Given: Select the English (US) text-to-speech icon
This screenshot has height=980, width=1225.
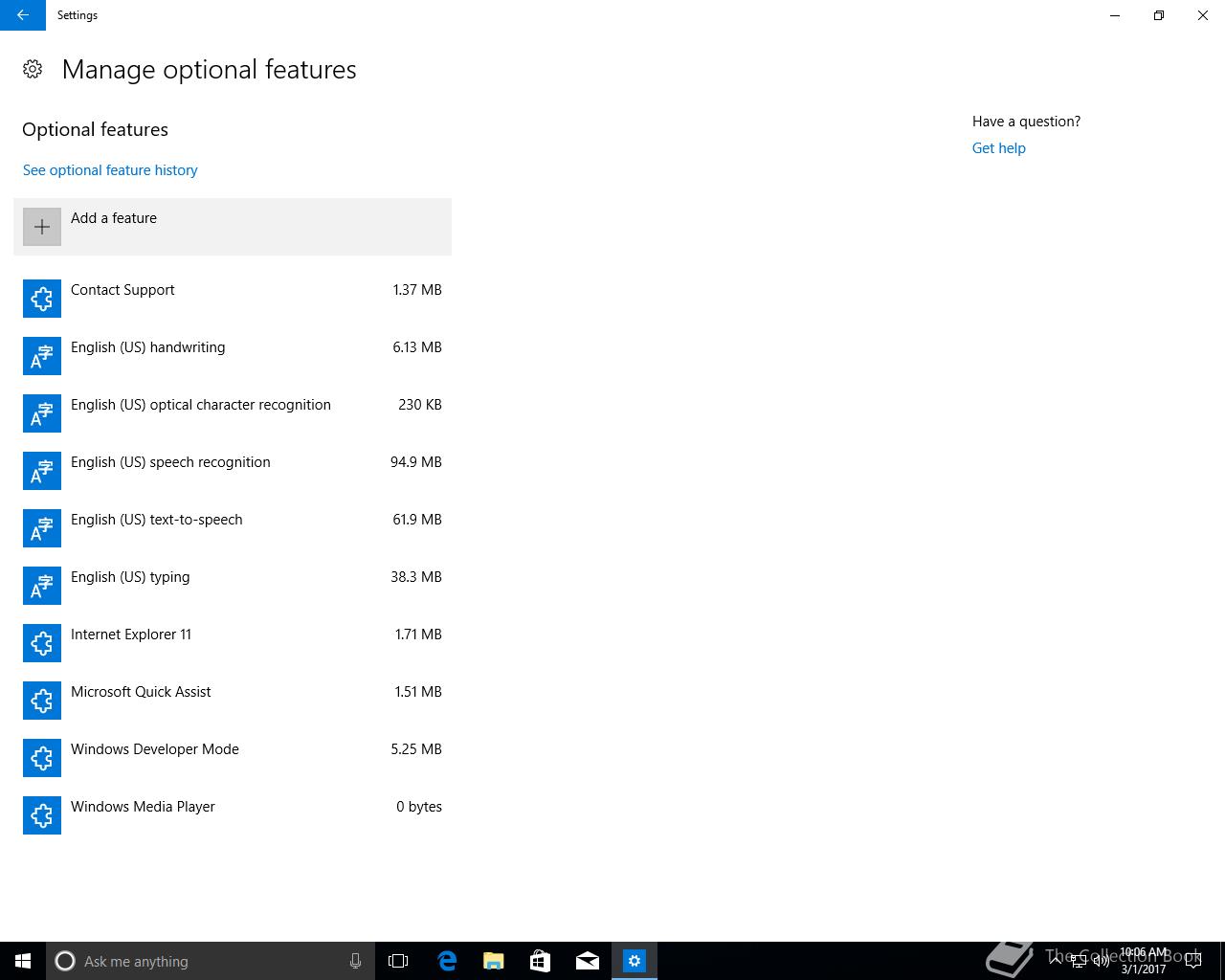Looking at the screenshot, I should (42, 528).
